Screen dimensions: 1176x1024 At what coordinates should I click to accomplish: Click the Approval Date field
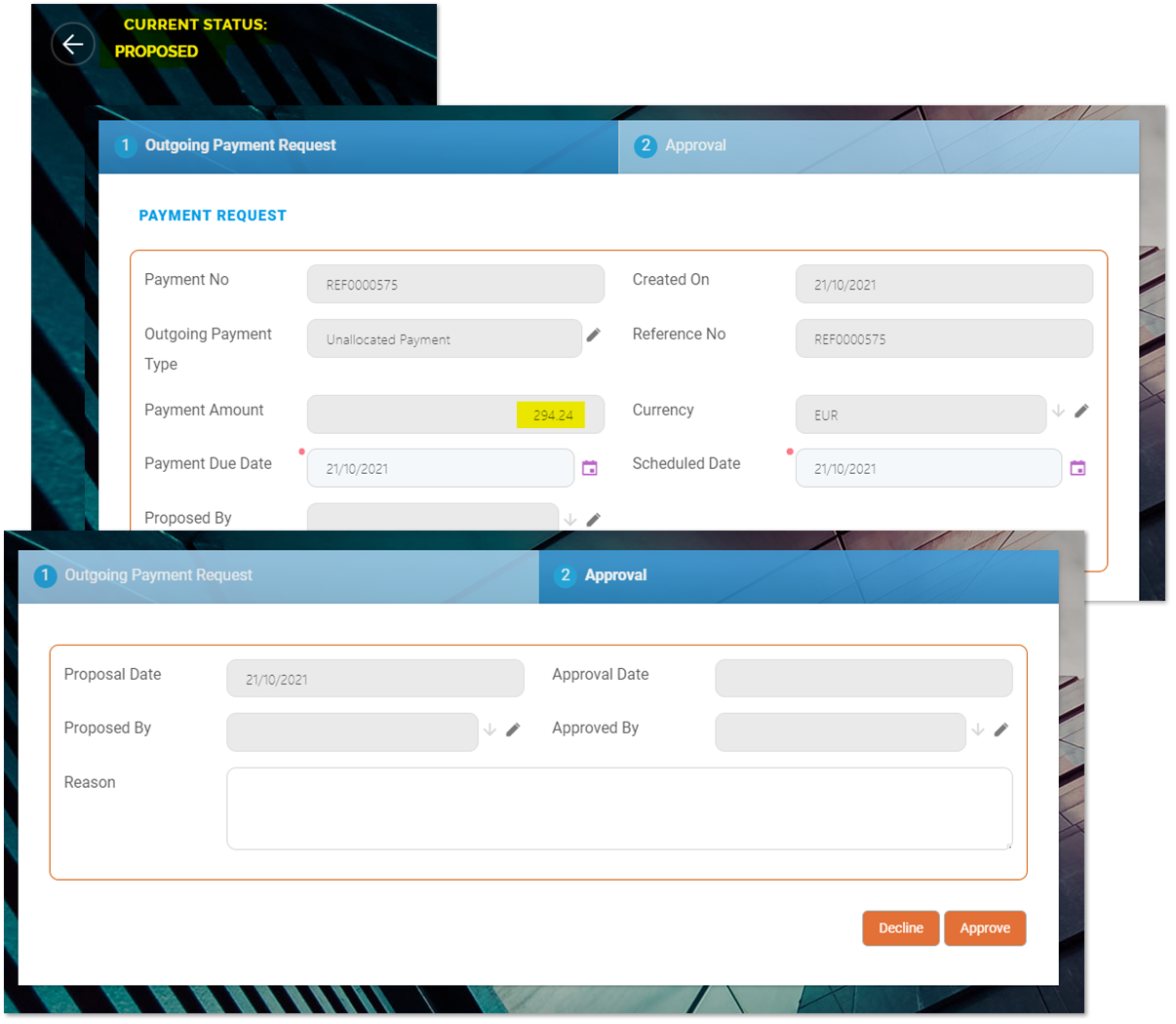863,678
